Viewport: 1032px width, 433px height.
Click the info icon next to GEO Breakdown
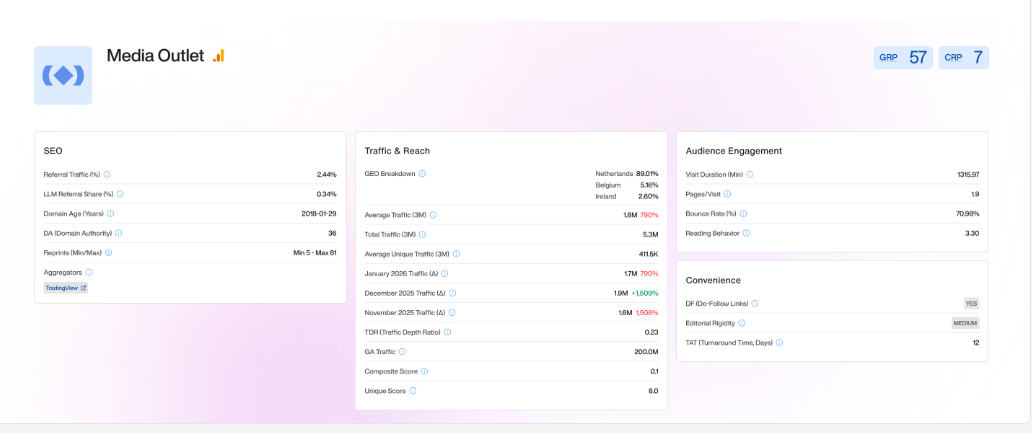(x=422, y=174)
